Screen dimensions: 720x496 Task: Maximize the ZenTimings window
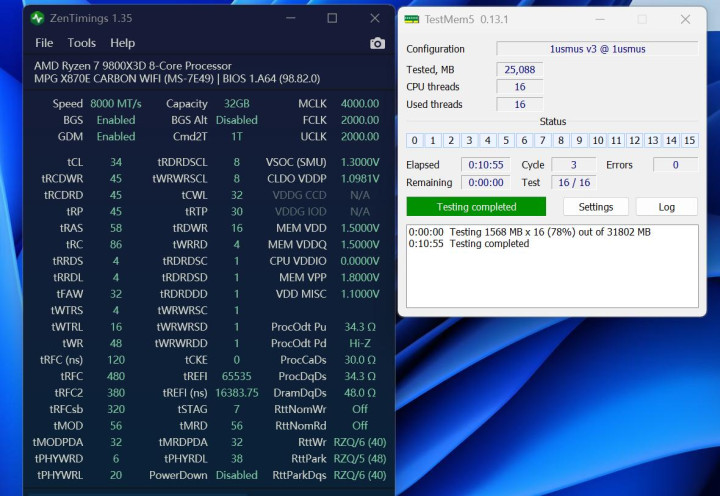pos(332,18)
